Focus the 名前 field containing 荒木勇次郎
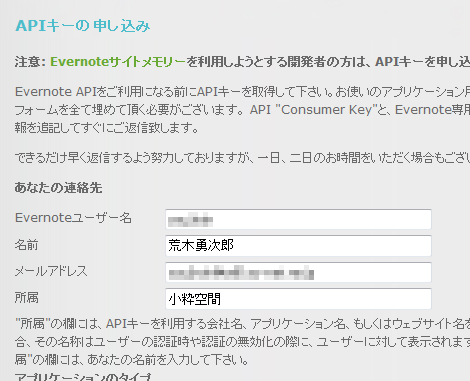 tap(298, 246)
